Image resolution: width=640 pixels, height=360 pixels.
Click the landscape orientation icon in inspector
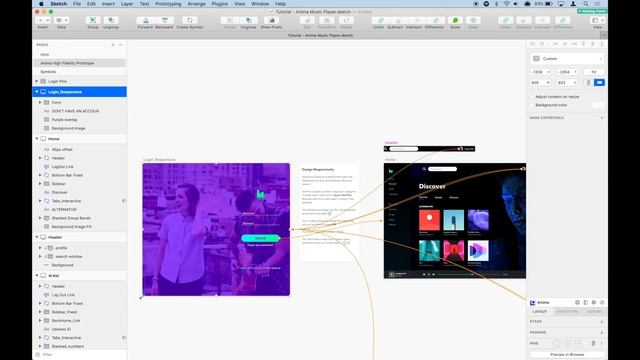tap(599, 82)
